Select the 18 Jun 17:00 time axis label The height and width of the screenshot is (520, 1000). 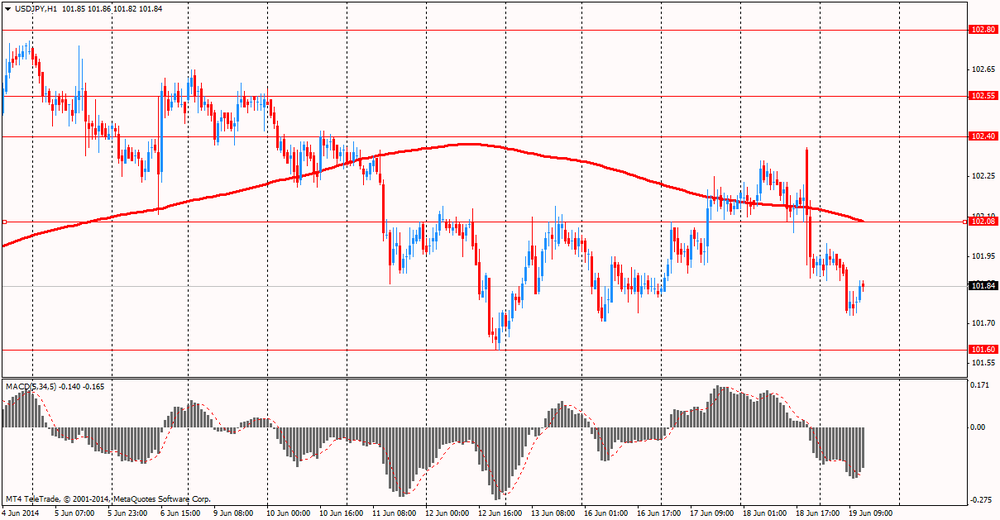[x=817, y=513]
